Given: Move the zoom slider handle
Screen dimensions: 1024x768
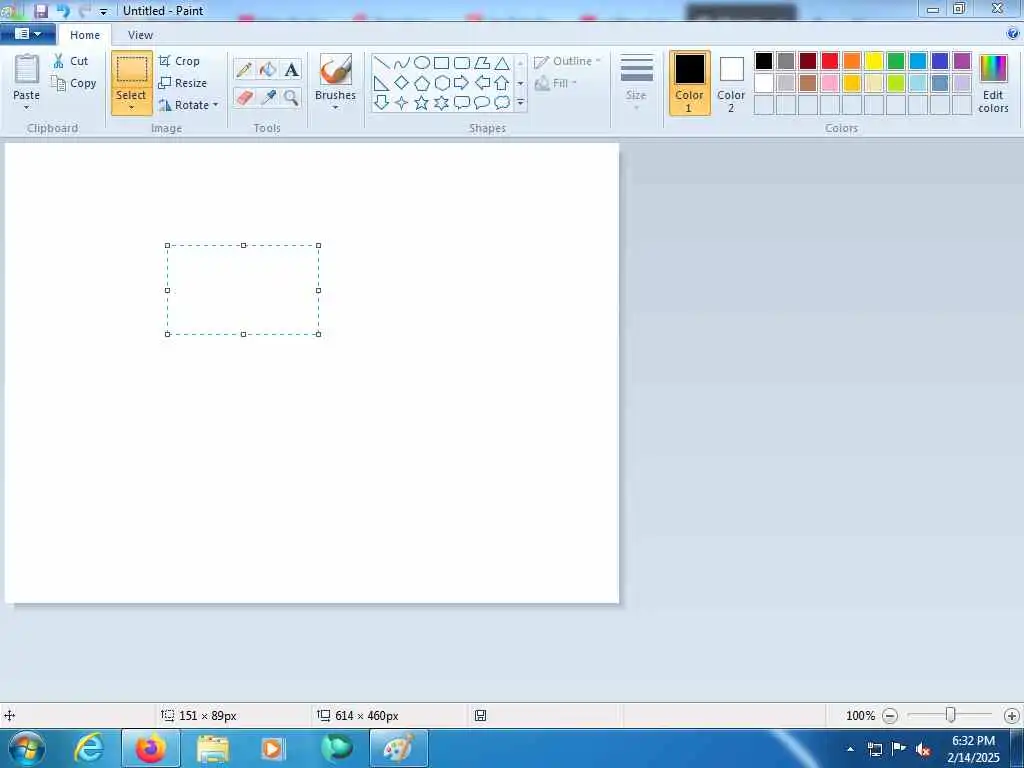Looking at the screenshot, I should pyautogui.click(x=951, y=715).
